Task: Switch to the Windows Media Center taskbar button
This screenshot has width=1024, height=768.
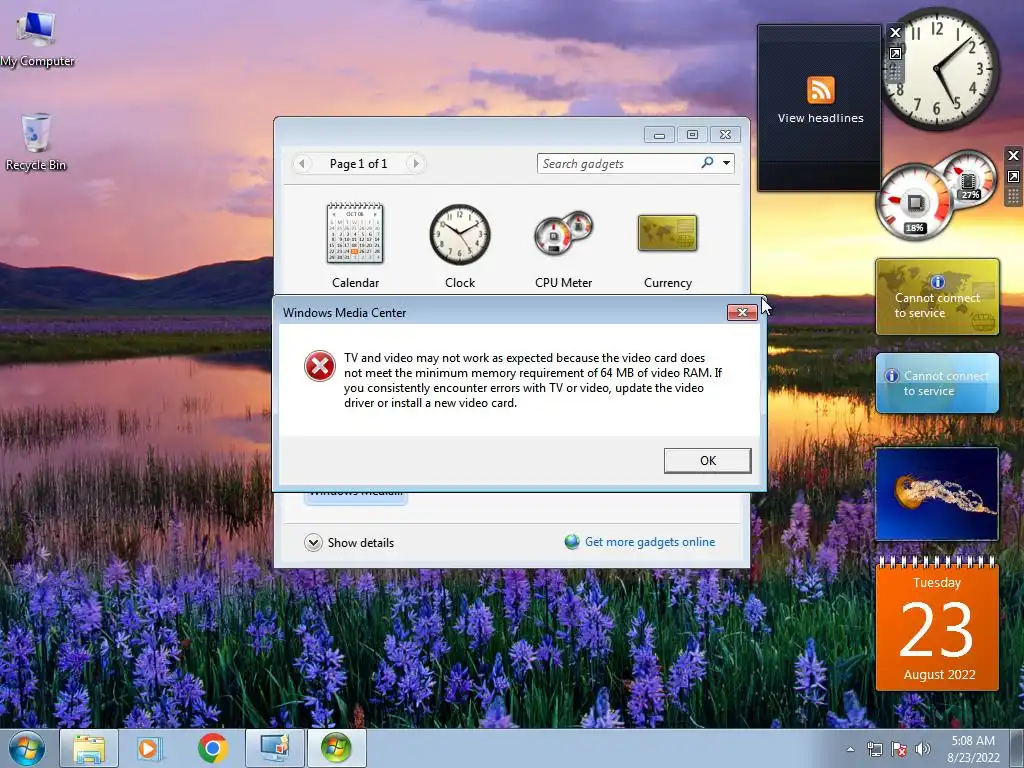Action: click(x=336, y=748)
